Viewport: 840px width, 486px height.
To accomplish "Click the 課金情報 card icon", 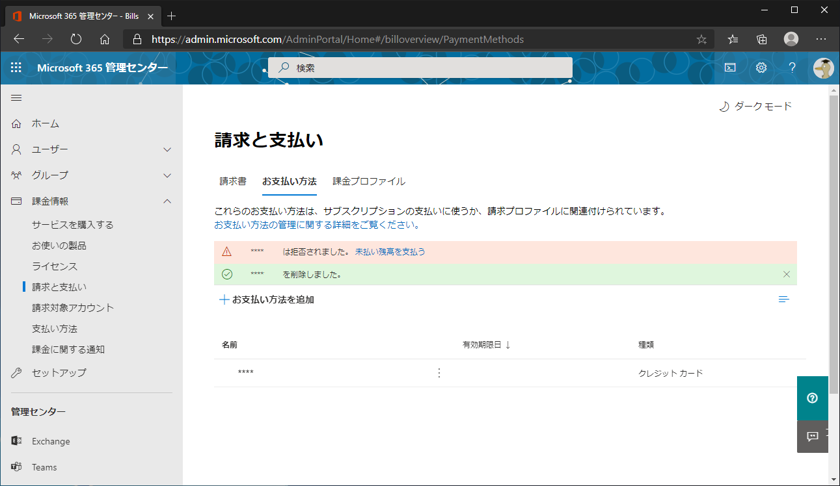I will (x=16, y=201).
